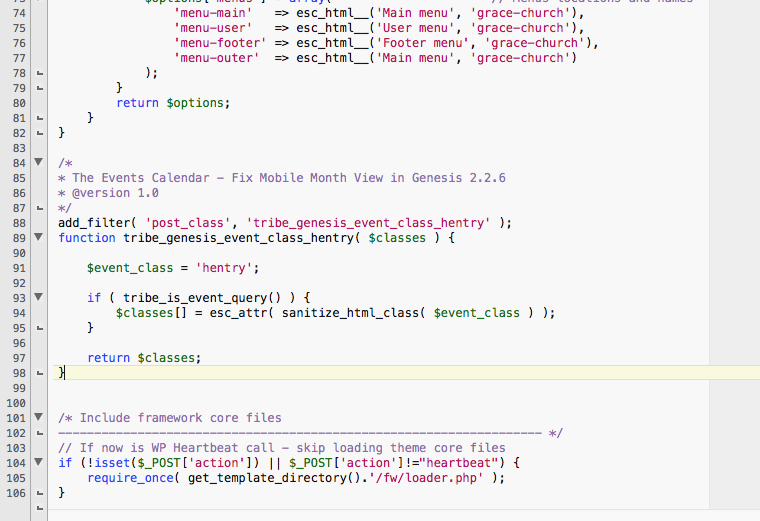Screen dimensions: 760x521
Task: Collapse the comment block fold at line 84
Action: tap(39, 162)
